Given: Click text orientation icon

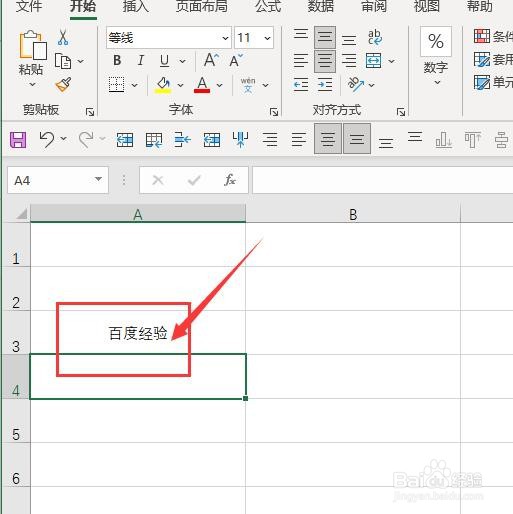Looking at the screenshot, I should pos(356,84).
